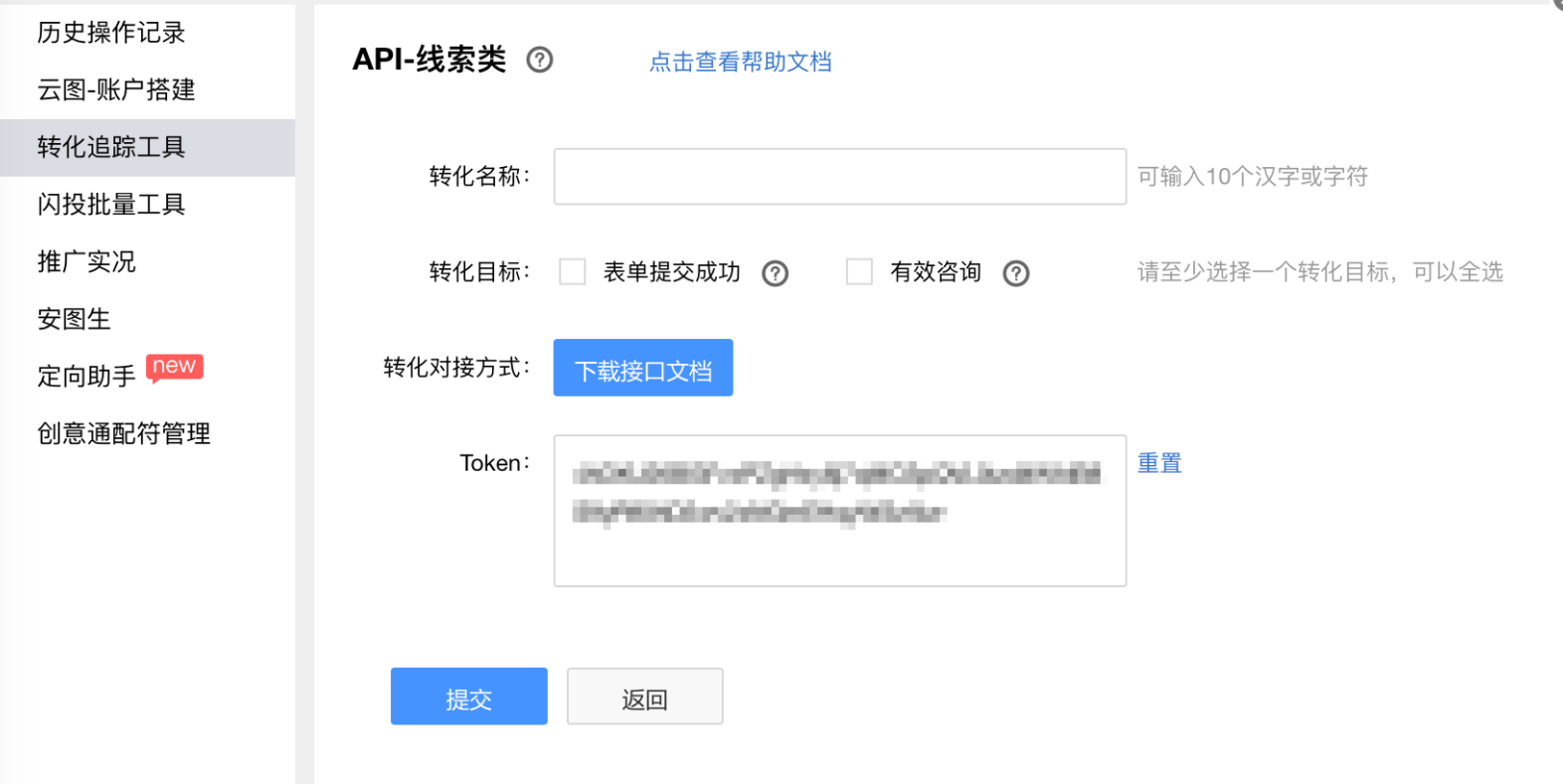Click the red new badge by 定向助手
Viewport: 1563px width, 784px height.
[x=175, y=367]
